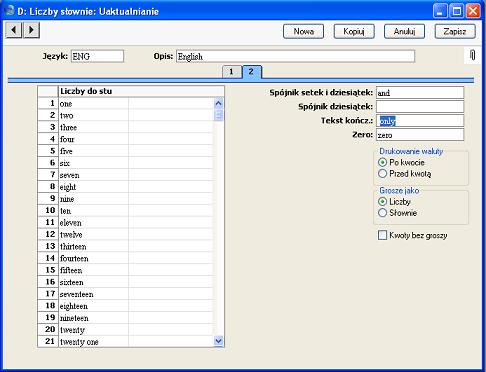Select row 5 cell 'five'
The image size is (486, 372).
(93, 151)
